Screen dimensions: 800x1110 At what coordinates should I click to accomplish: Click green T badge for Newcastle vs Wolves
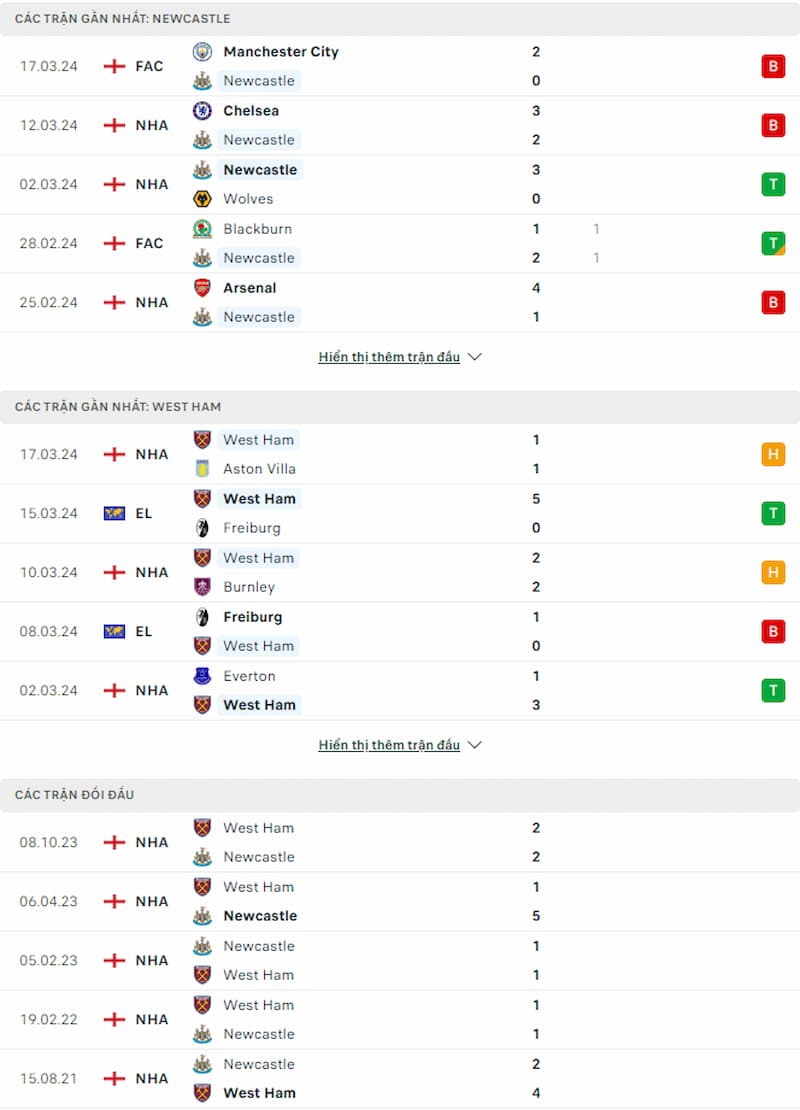(x=773, y=184)
